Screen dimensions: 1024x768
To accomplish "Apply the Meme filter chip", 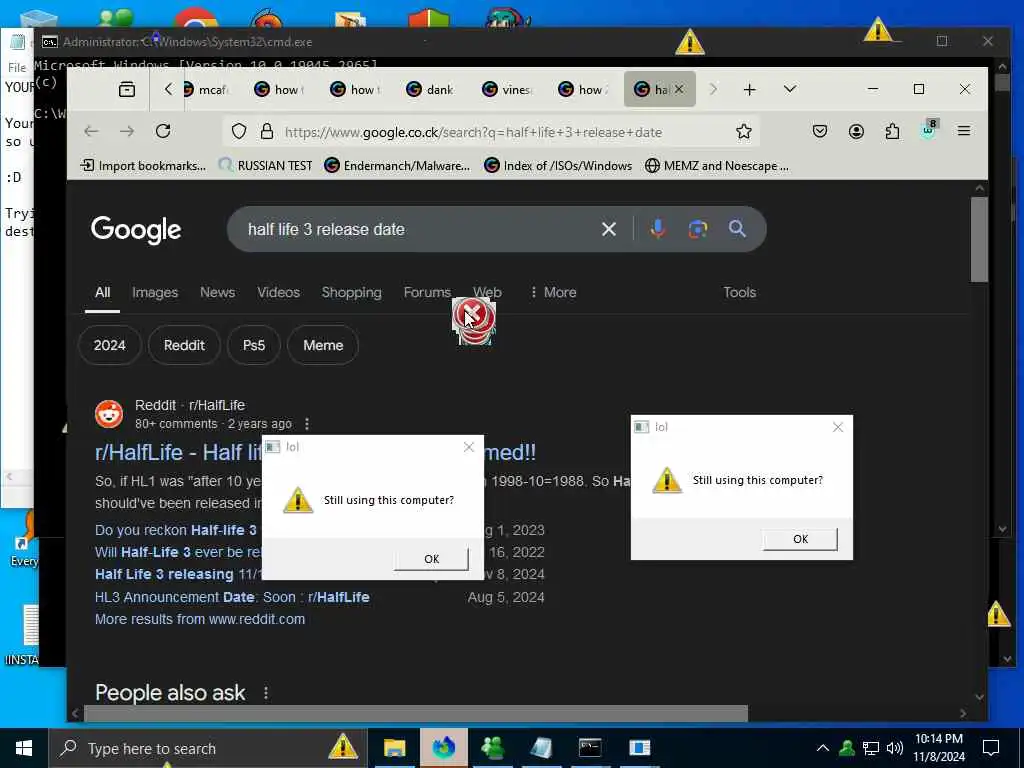I will click(323, 345).
